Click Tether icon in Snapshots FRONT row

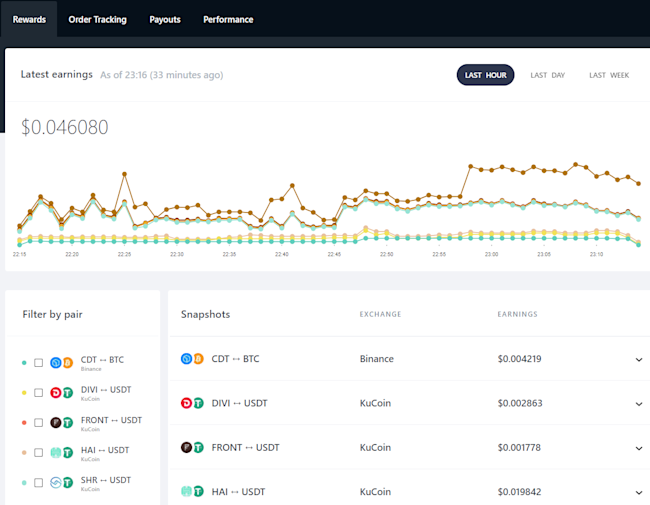click(199, 447)
